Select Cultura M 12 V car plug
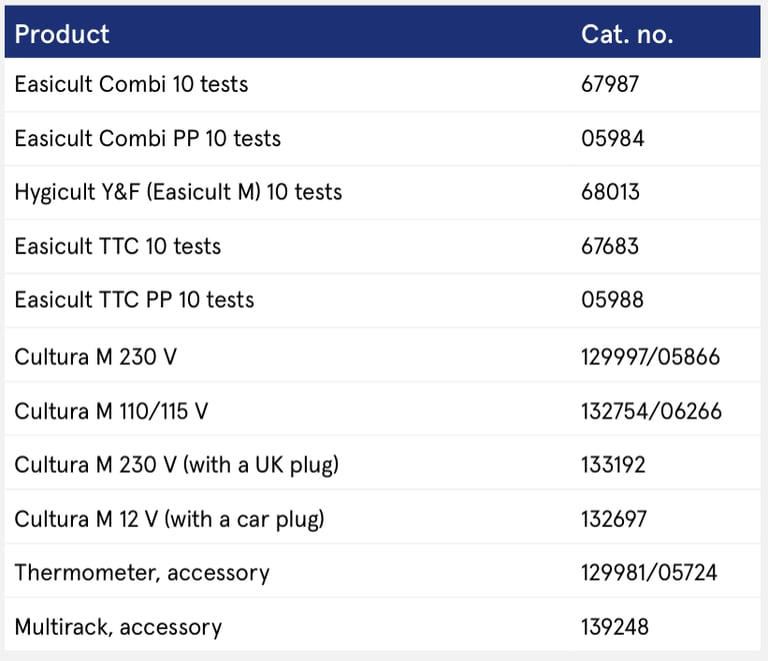 [169, 519]
